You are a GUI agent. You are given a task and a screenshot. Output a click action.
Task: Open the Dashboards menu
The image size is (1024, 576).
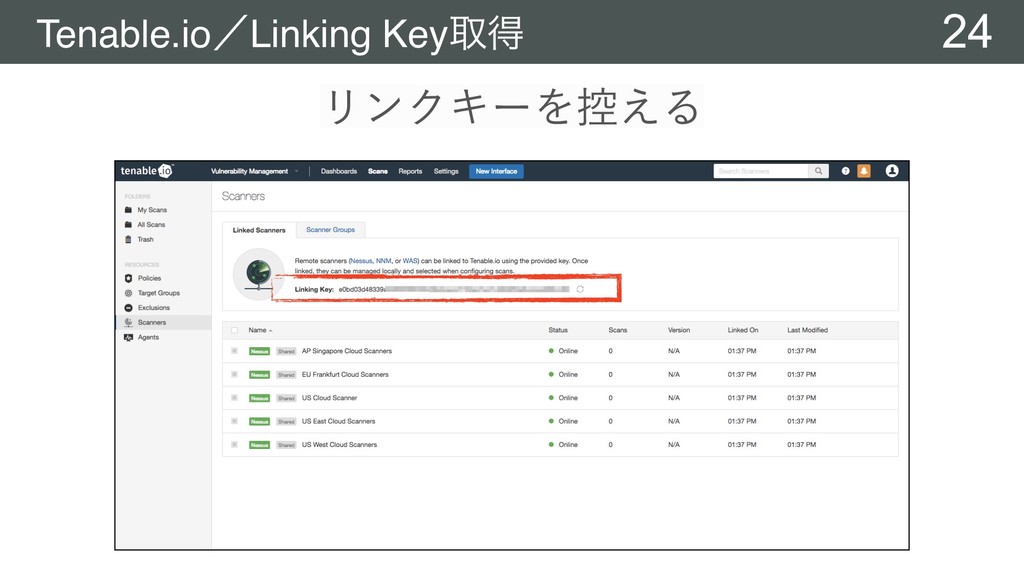(339, 171)
